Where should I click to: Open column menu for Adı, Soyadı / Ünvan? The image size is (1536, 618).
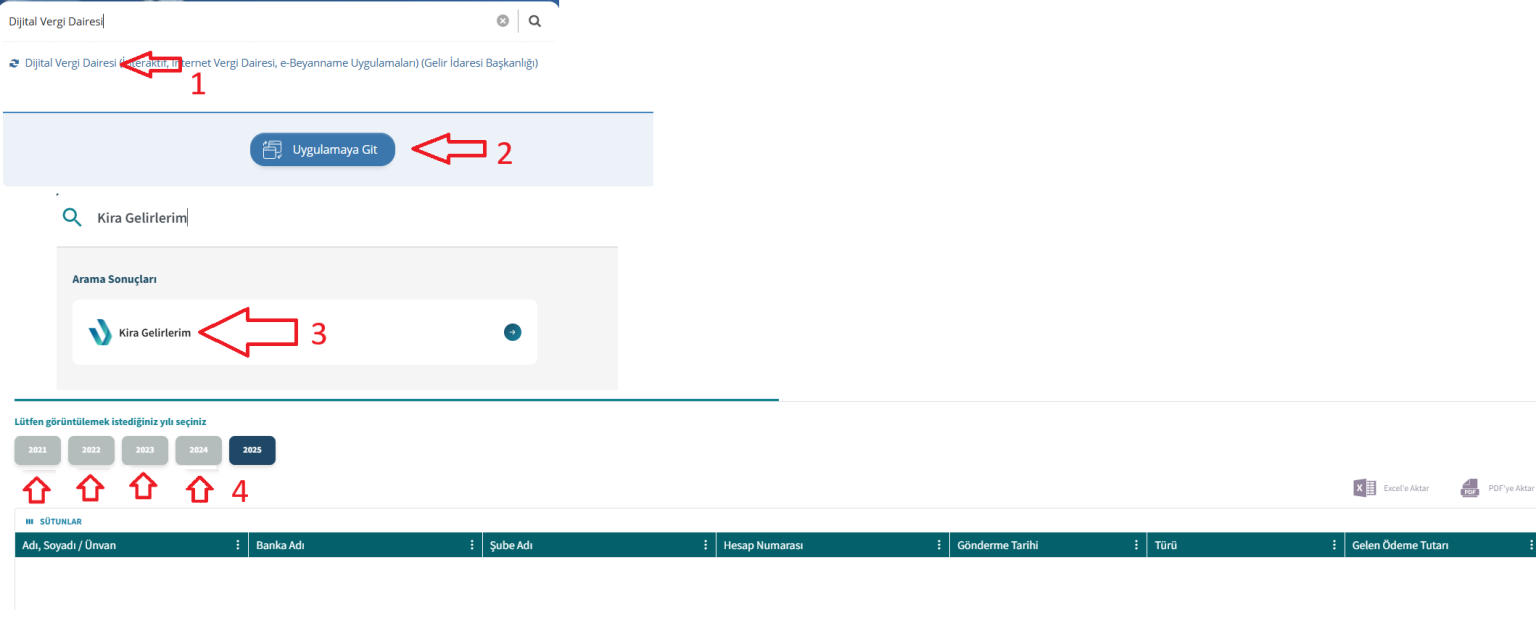coord(238,545)
